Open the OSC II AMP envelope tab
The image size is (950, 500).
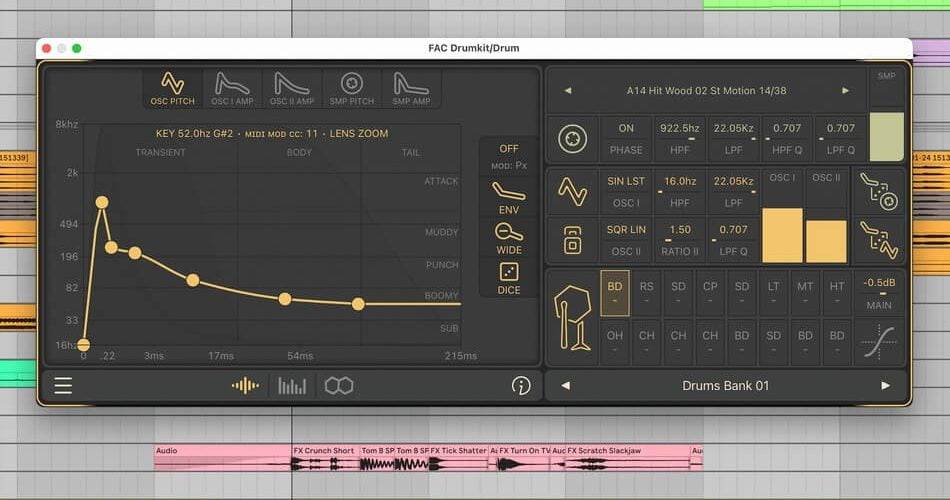pos(291,88)
